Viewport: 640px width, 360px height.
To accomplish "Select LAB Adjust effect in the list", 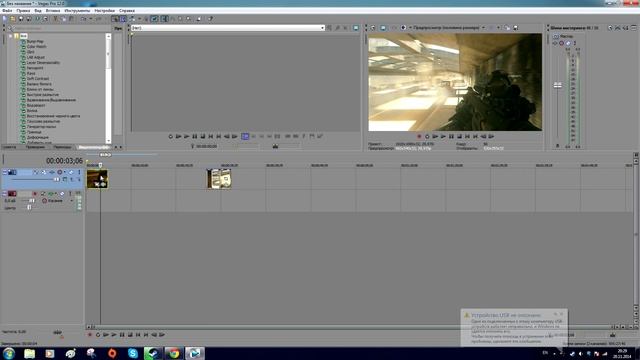I will [x=36, y=58].
